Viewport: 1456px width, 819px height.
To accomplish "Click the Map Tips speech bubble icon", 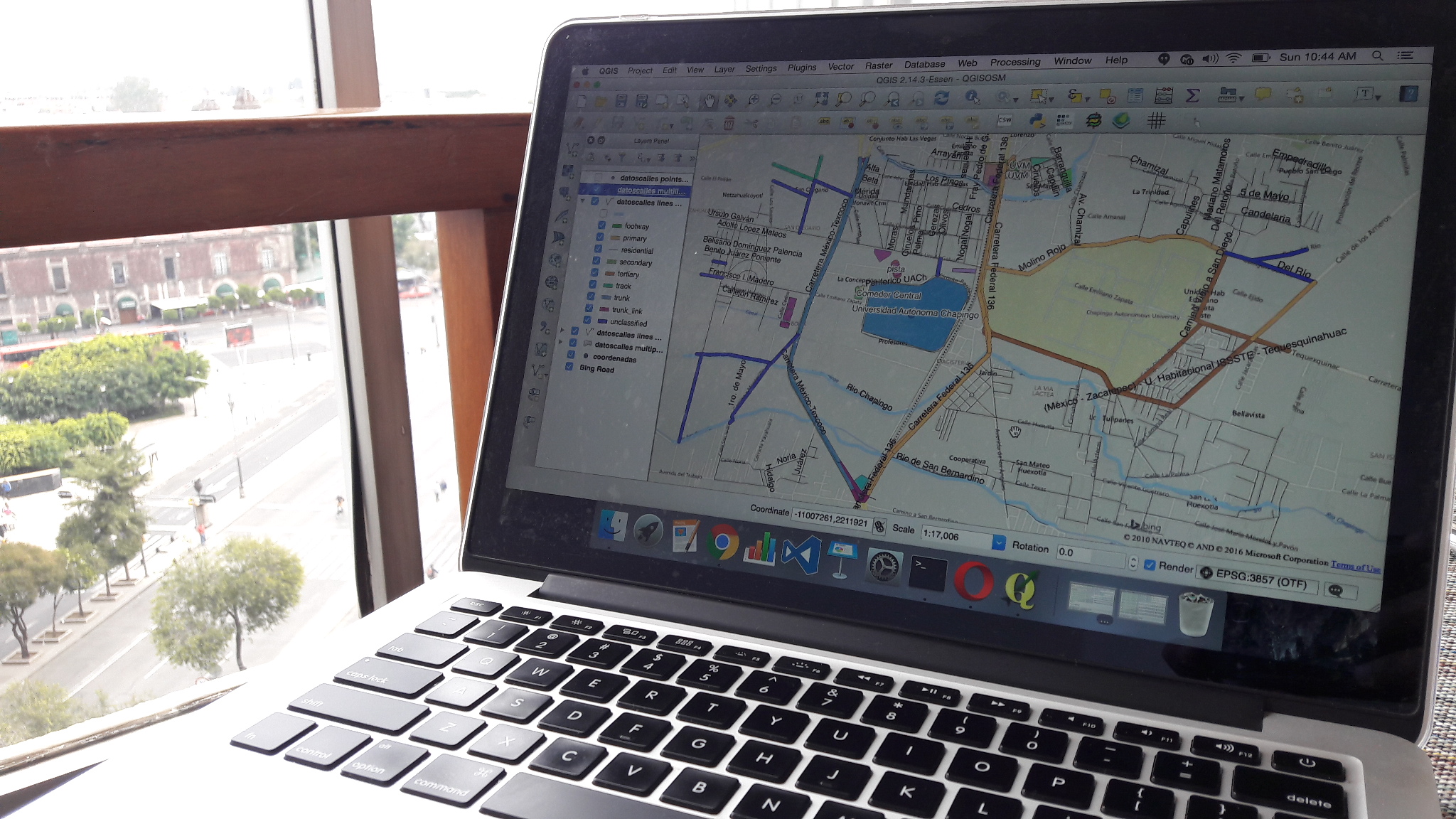I will [1263, 94].
